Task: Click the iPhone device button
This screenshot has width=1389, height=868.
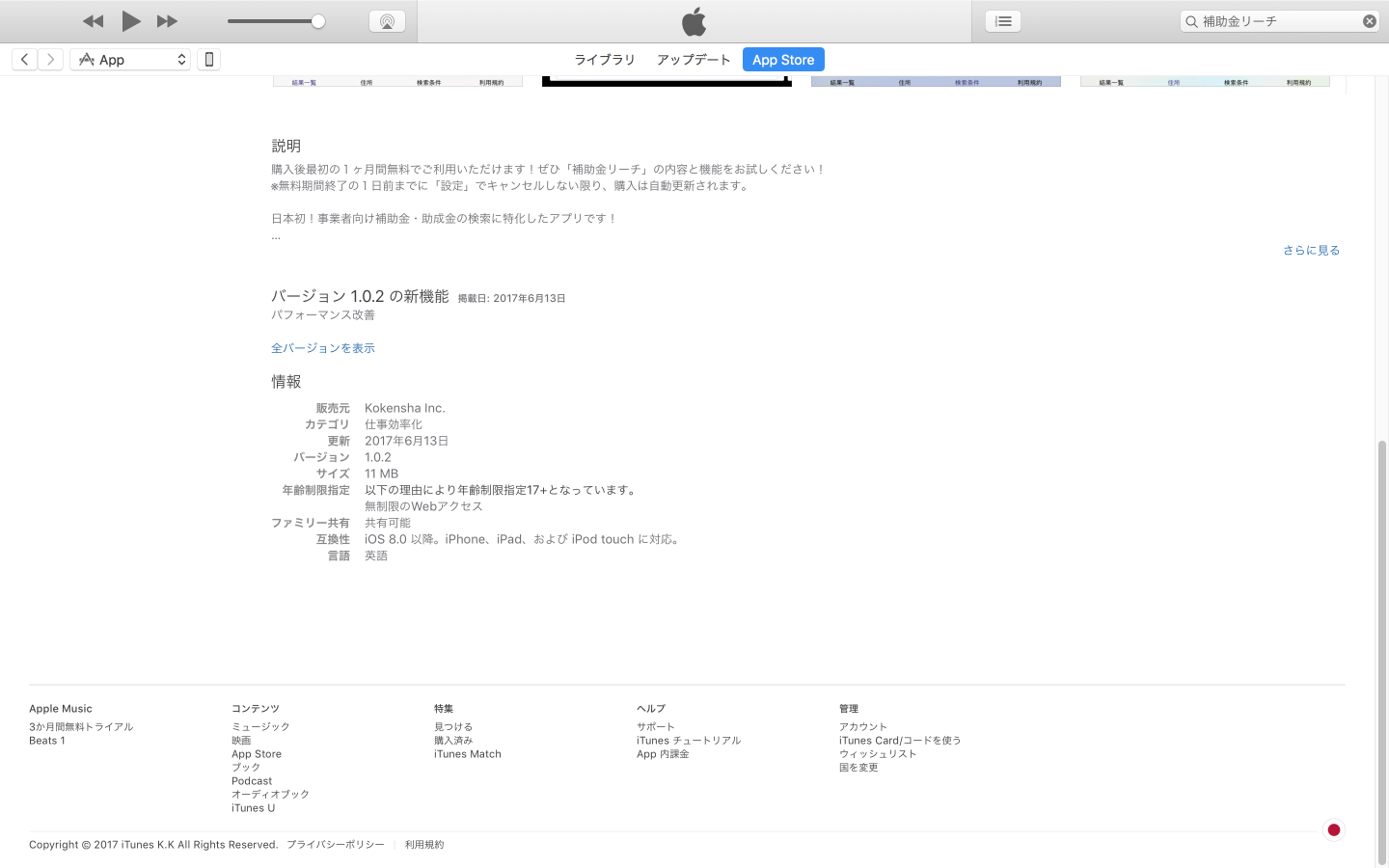Action: 208,60
